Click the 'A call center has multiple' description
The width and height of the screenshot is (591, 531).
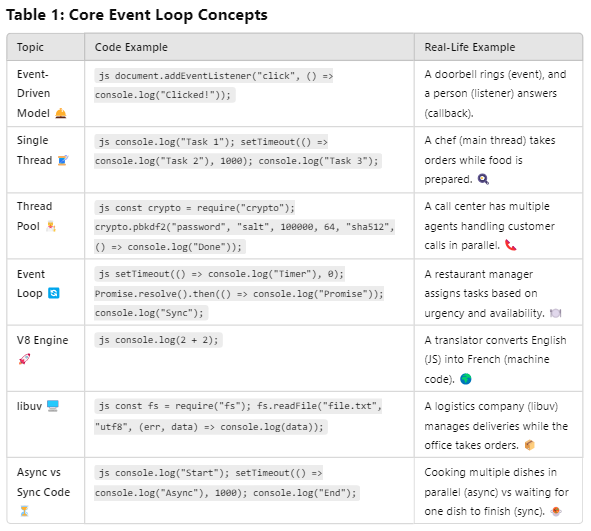pyautogui.click(x=489, y=226)
